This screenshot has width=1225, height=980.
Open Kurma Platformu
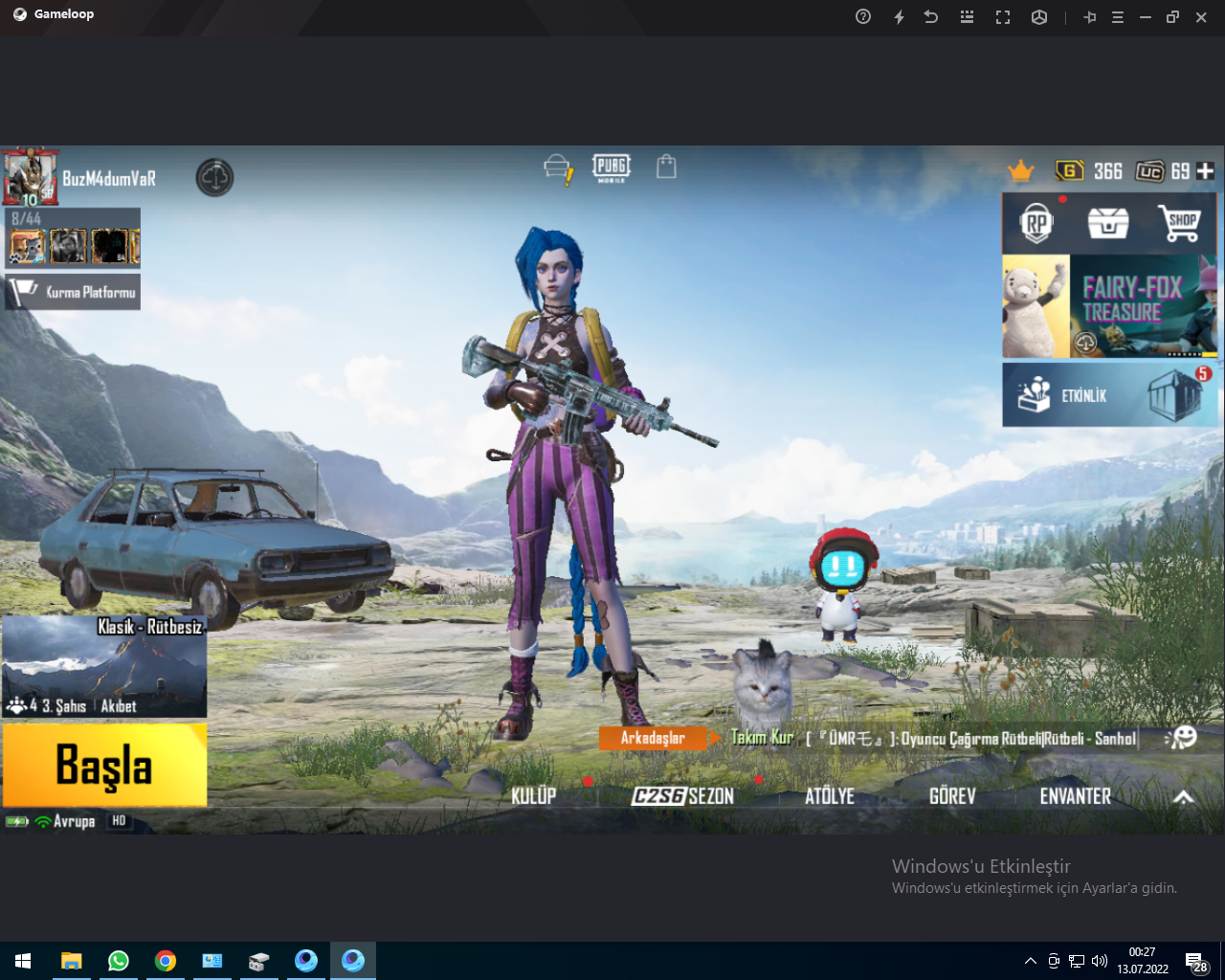(74, 292)
